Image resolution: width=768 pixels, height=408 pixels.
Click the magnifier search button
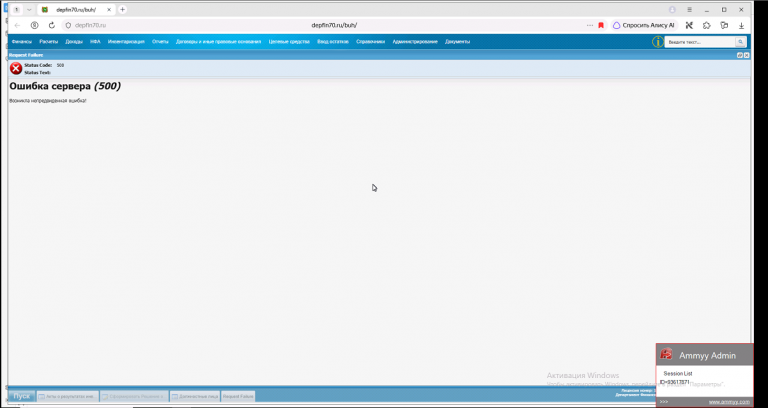(741, 42)
